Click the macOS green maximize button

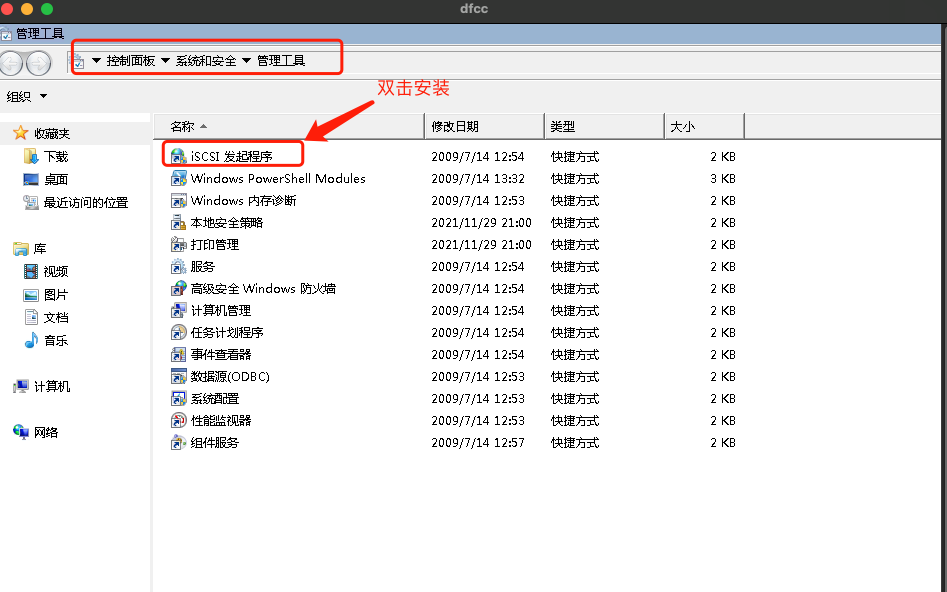pyautogui.click(x=47, y=8)
